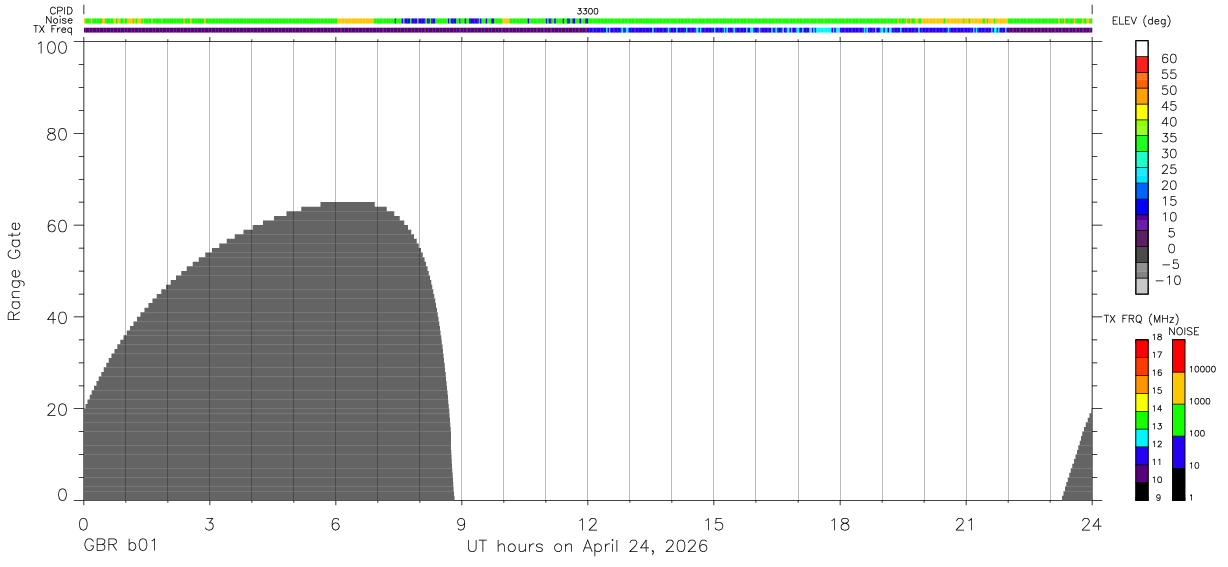The height and width of the screenshot is (567, 1228).
Task: Click the 'UT hours on April 24, 2026' title
Action: 587,547
